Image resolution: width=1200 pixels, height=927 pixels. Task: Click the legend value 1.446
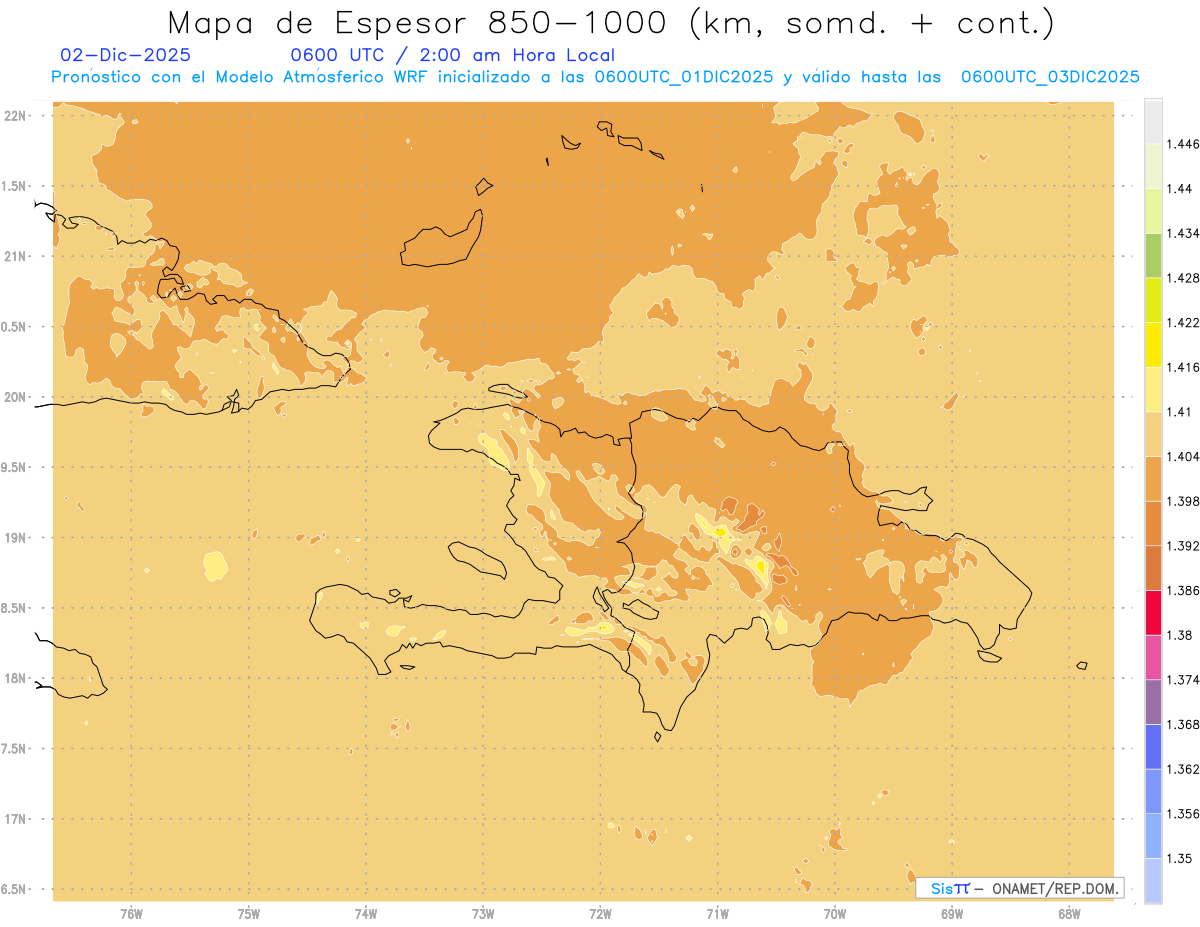(1182, 144)
